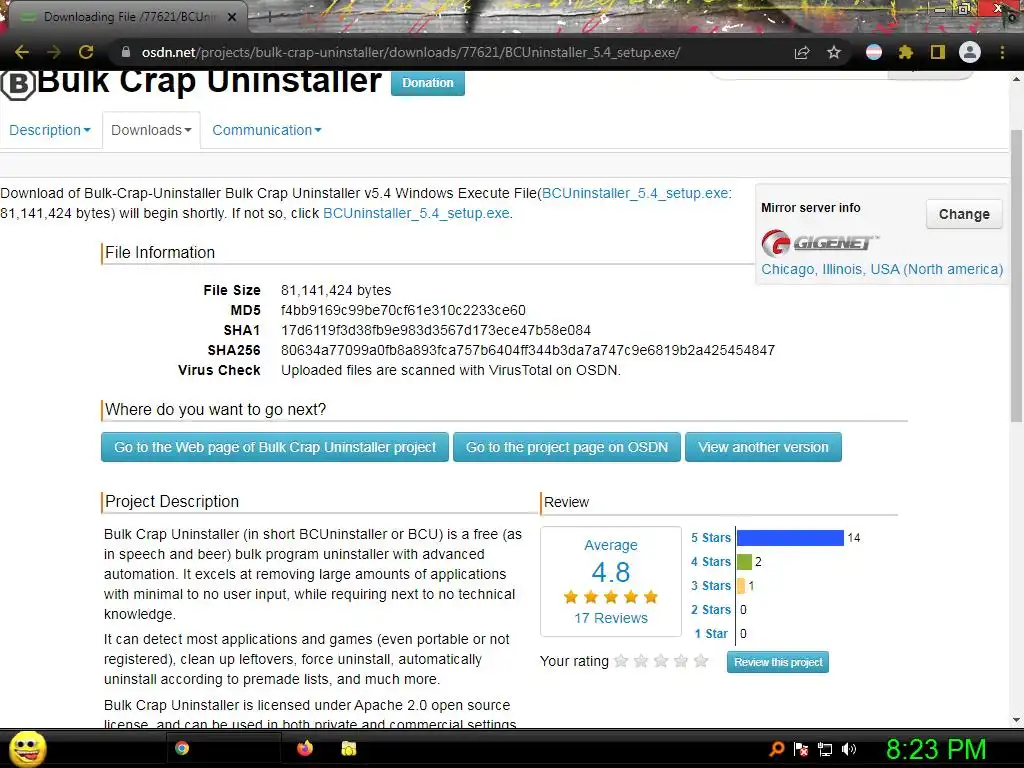Open the Chrome three-dot menu

pos(1002,52)
